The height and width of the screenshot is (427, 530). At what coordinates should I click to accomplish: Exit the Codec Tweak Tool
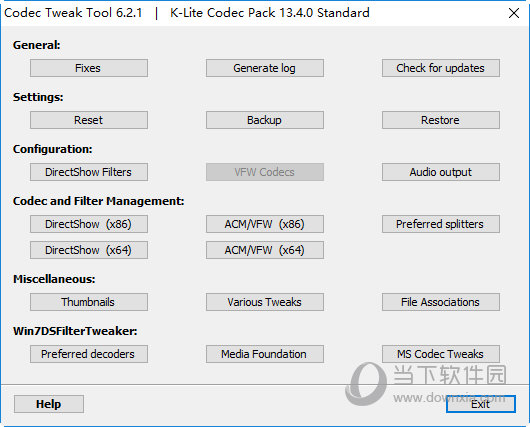pos(481,404)
